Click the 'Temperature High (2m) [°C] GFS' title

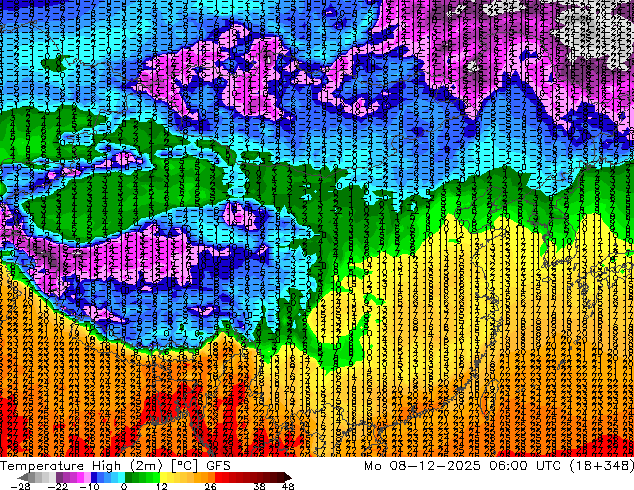point(115,466)
